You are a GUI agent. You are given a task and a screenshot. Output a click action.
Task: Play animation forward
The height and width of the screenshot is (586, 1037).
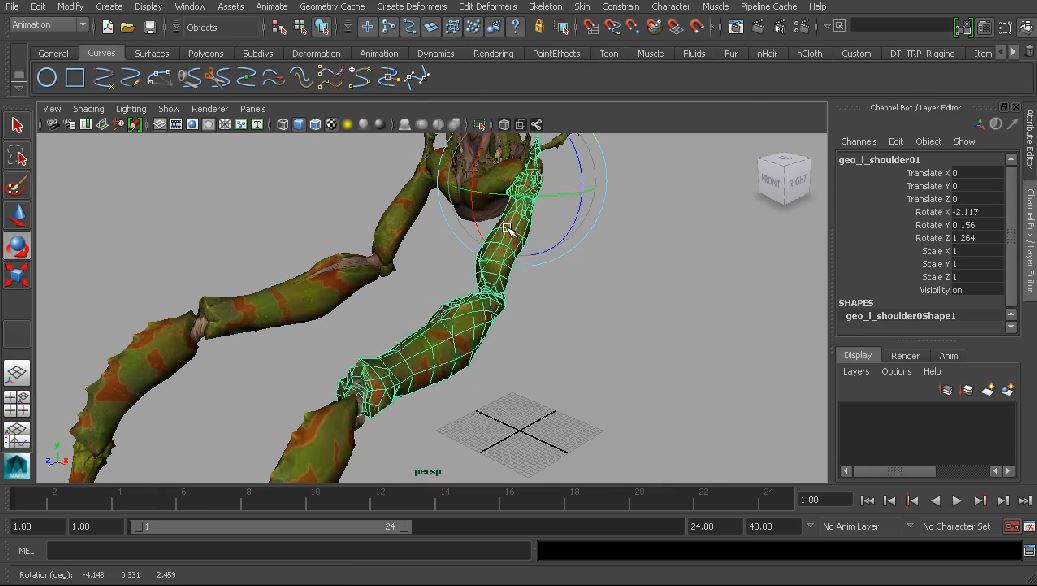(x=956, y=501)
